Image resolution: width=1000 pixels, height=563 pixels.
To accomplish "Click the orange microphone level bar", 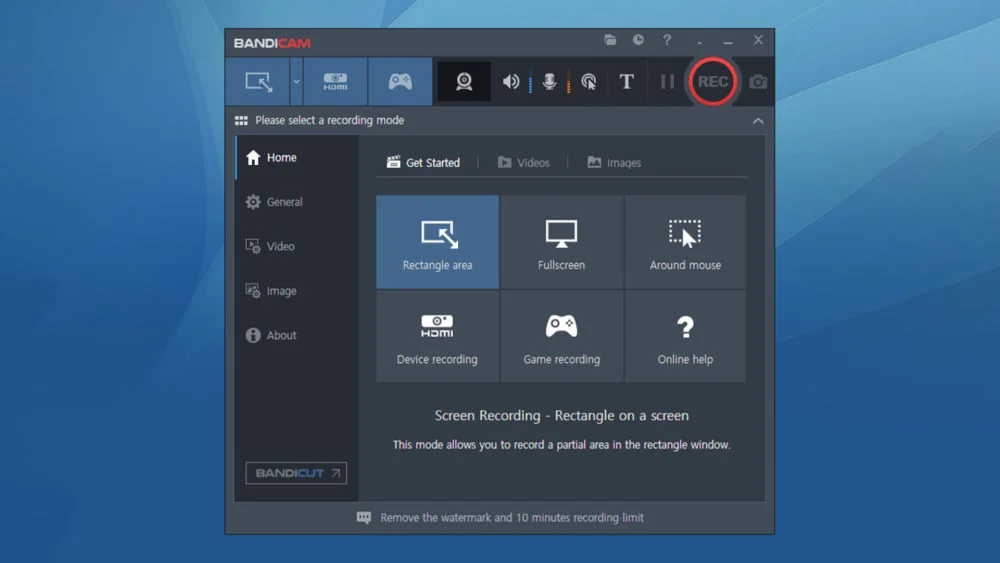I will pyautogui.click(x=568, y=82).
